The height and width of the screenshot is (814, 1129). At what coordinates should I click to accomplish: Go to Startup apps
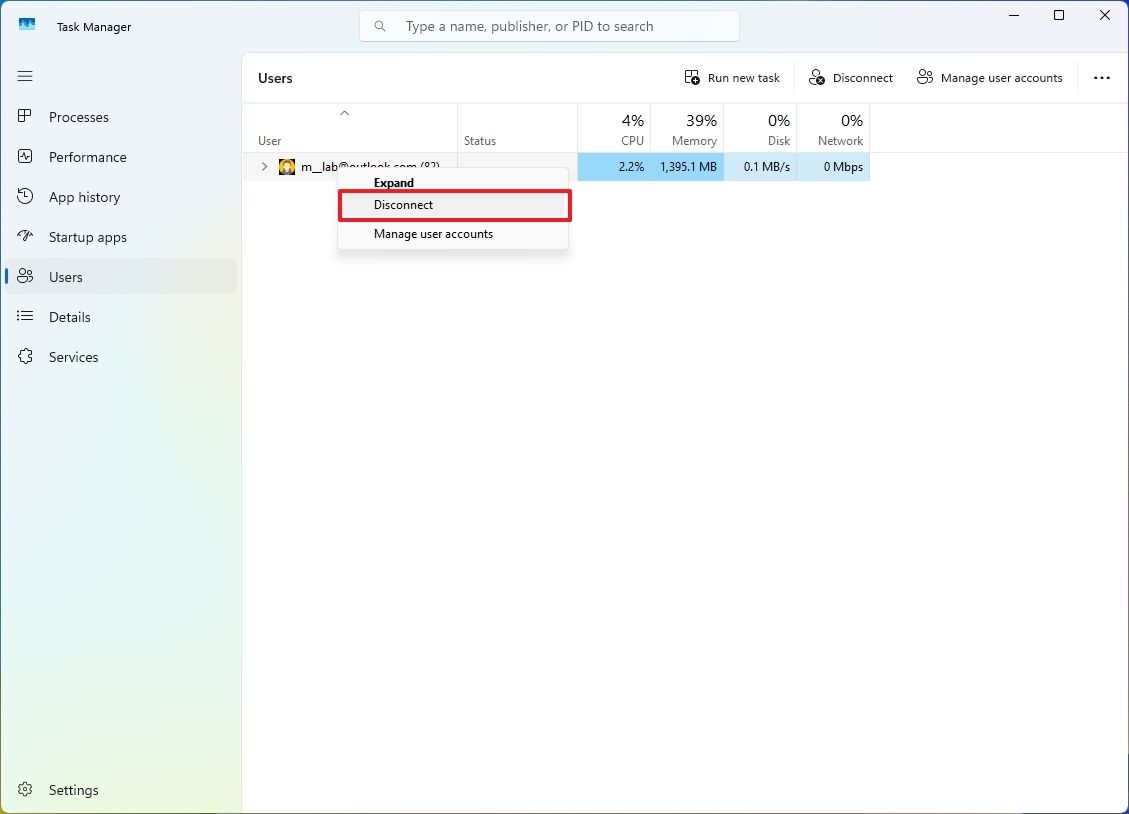(x=88, y=237)
